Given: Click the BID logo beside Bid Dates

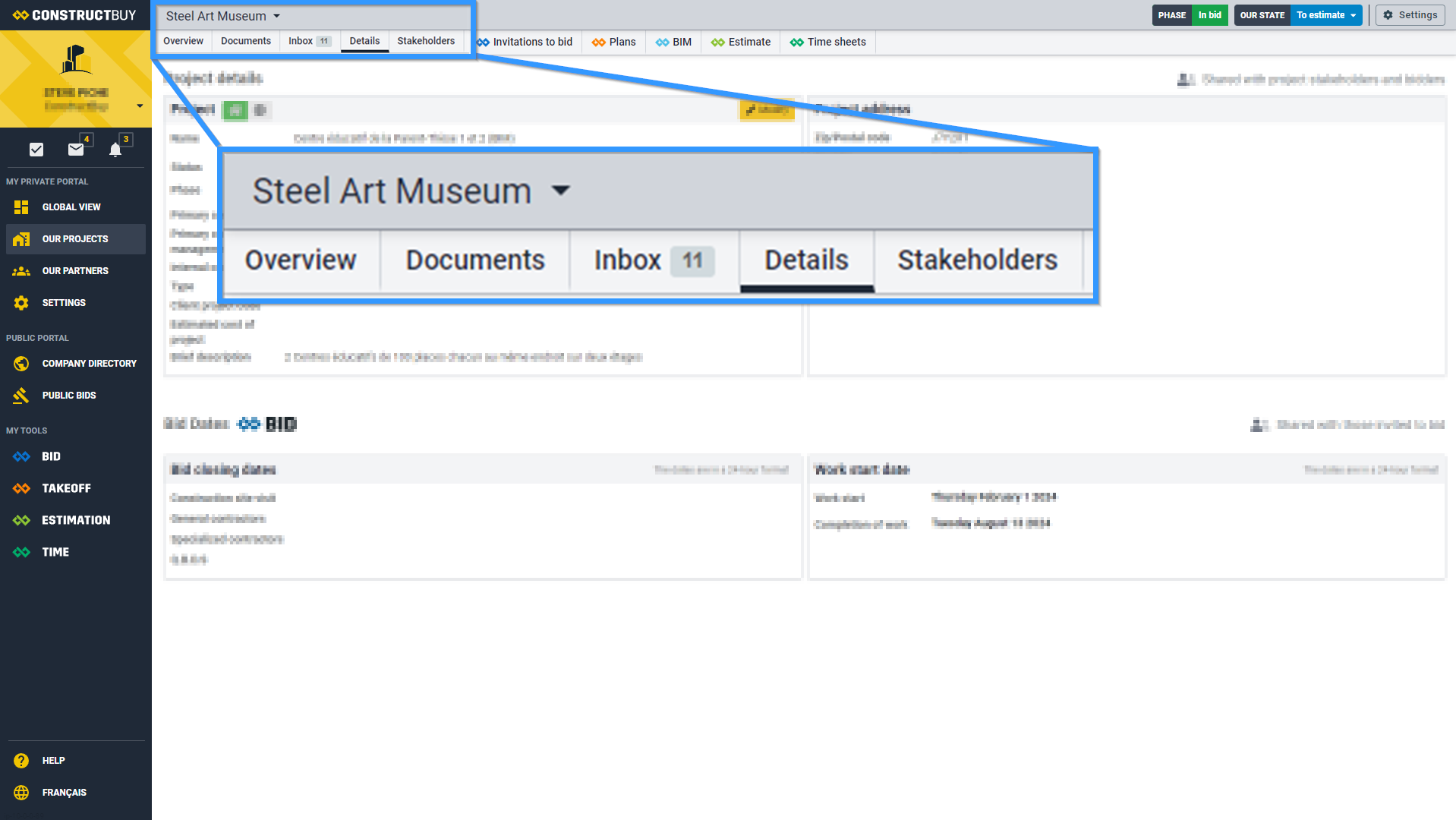Looking at the screenshot, I should 267,424.
